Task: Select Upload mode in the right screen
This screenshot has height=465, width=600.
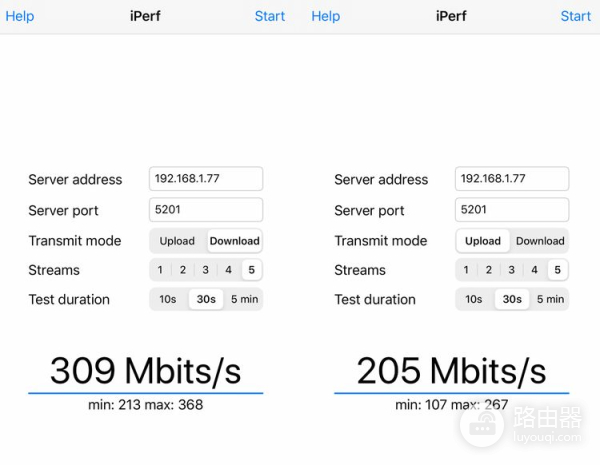Action: [x=483, y=241]
